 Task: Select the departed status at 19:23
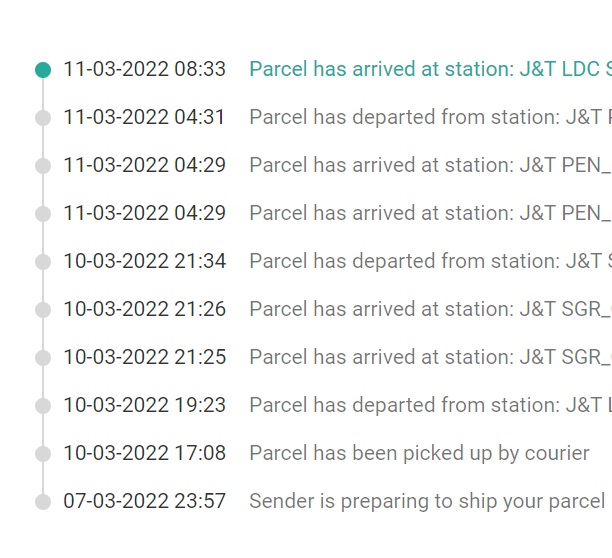tap(431, 405)
